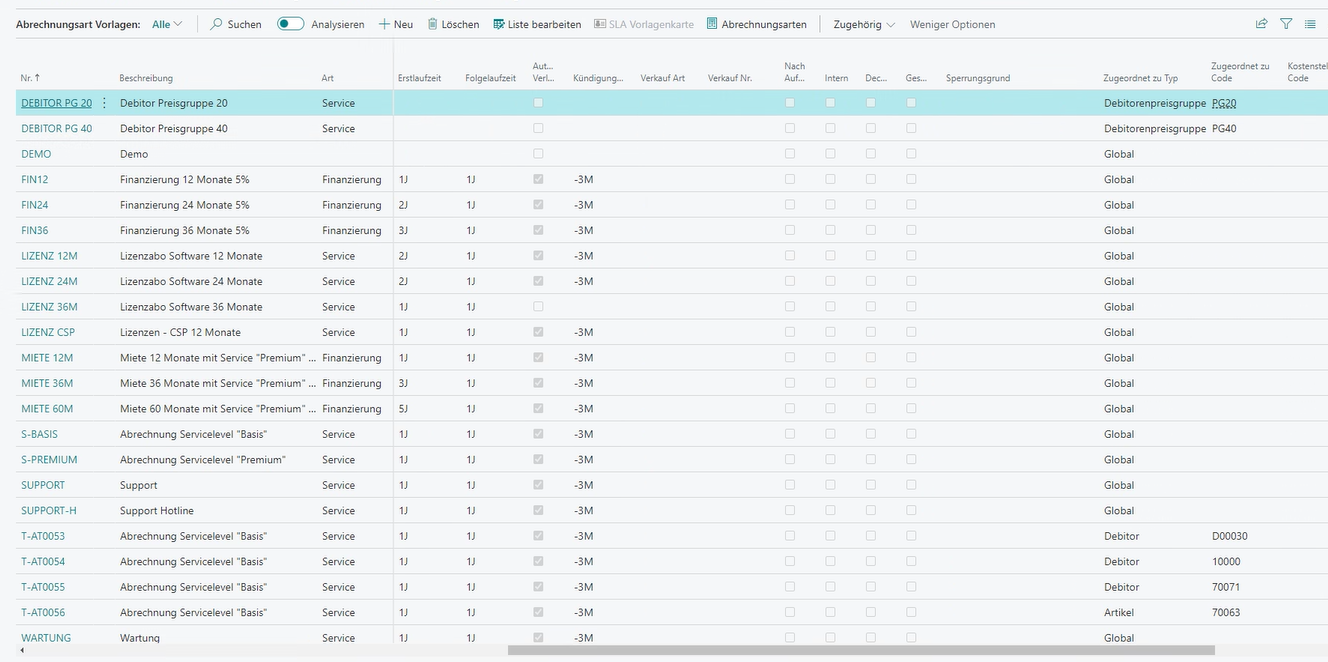Open the S-PREMIUM record link
This screenshot has height=662, width=1328.
tap(49, 460)
